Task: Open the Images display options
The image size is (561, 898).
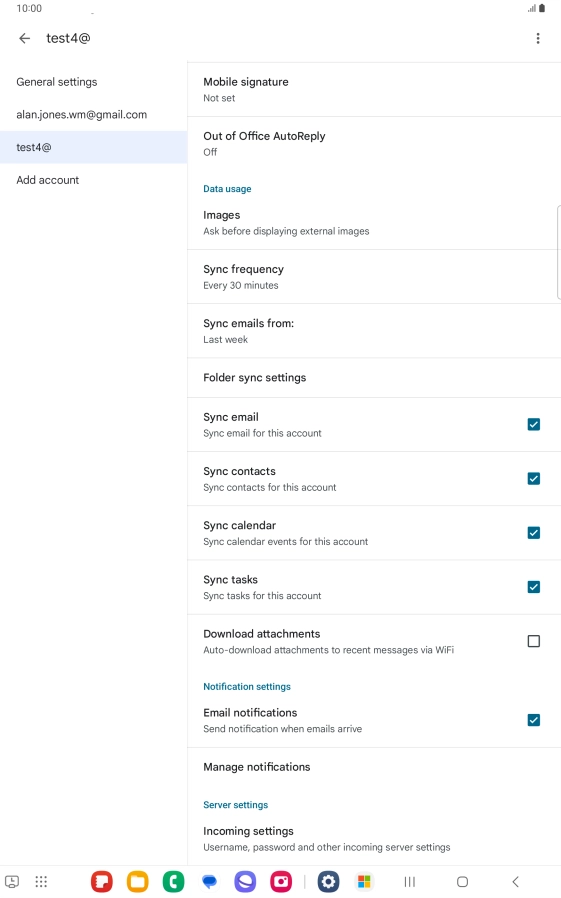Action: 374,223
